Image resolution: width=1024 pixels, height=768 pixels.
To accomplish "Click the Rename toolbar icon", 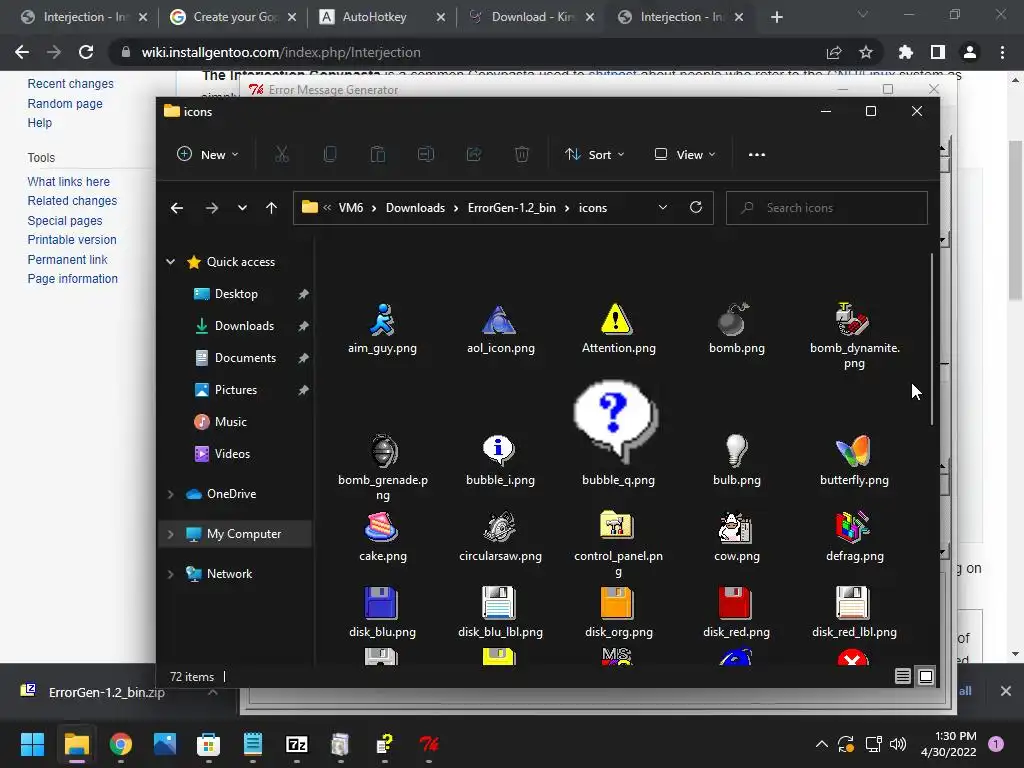I will pos(426,154).
